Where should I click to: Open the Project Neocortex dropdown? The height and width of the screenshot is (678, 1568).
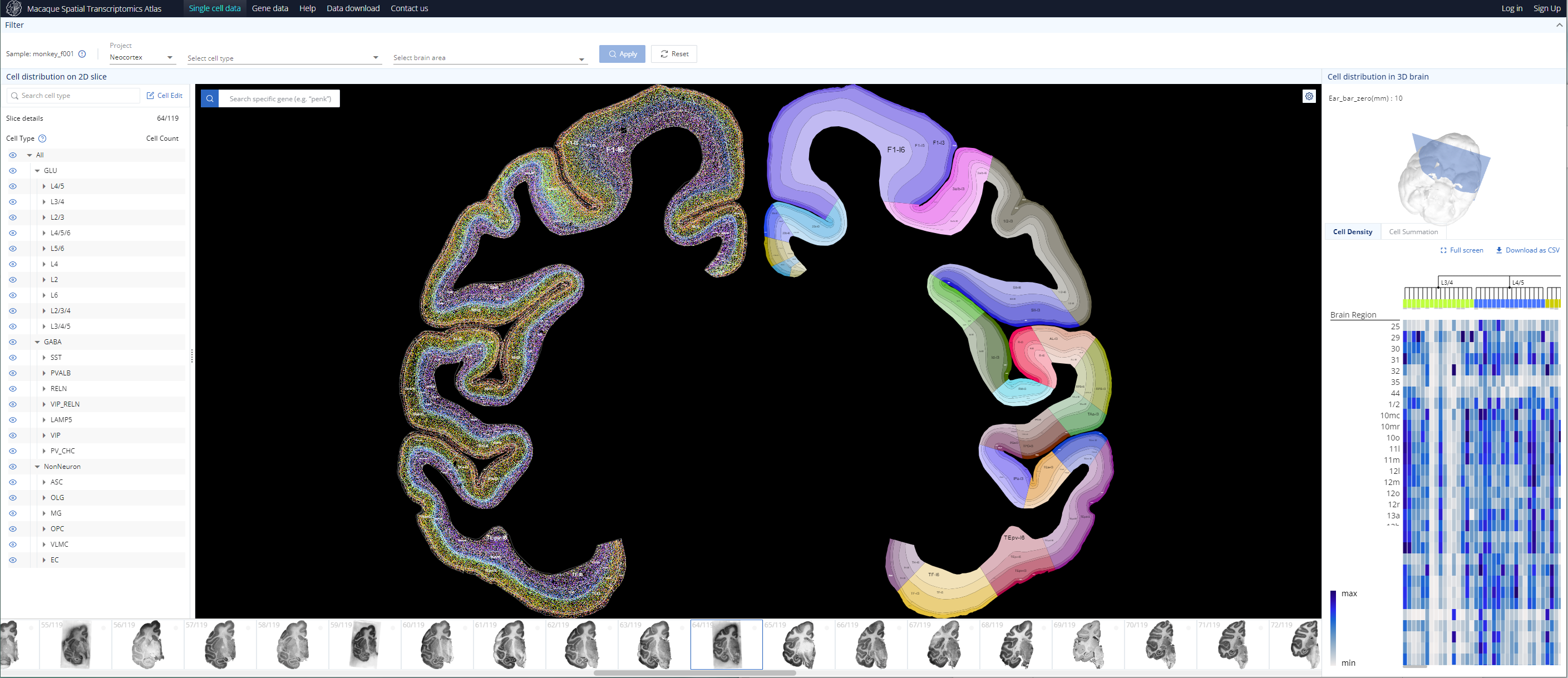(141, 57)
